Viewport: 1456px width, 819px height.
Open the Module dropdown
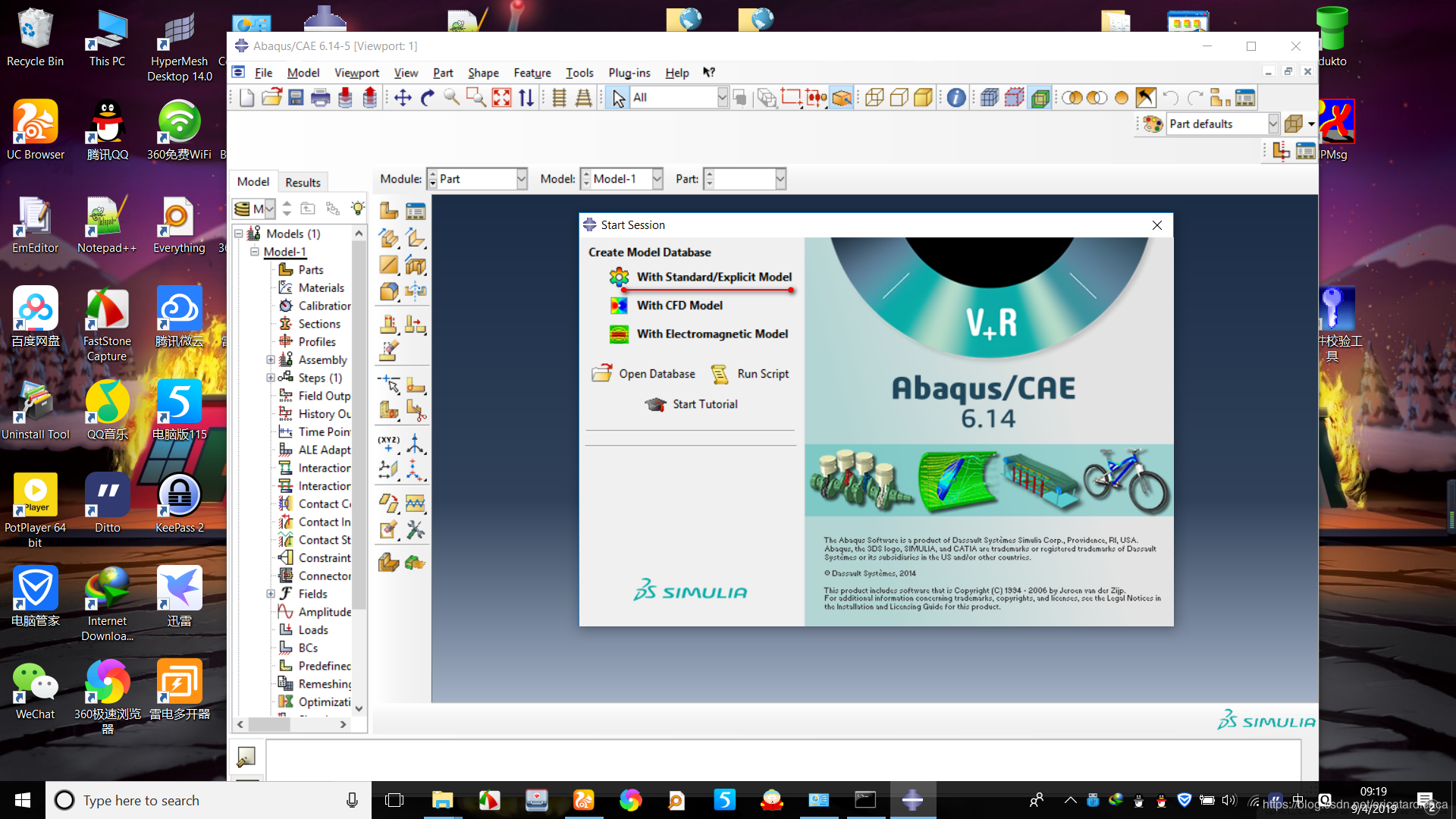pyautogui.click(x=520, y=179)
